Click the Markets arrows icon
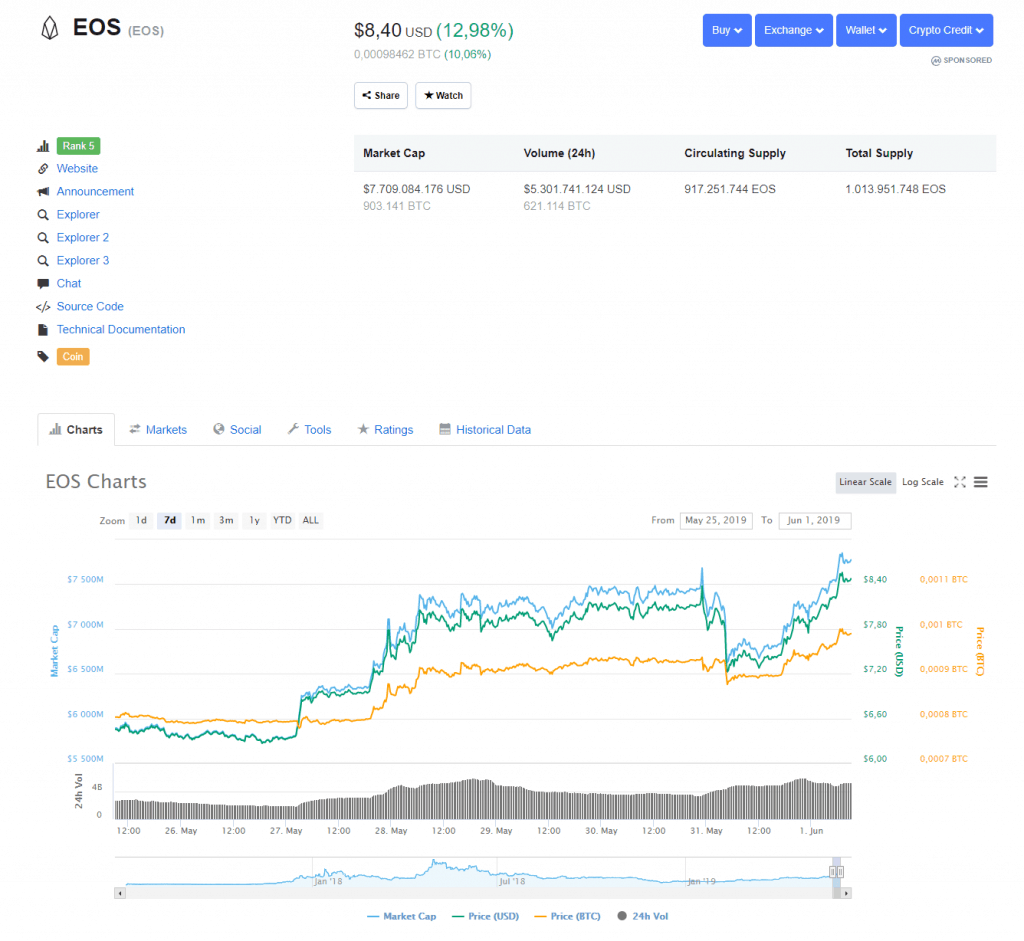The height and width of the screenshot is (941, 1024). pos(135,429)
